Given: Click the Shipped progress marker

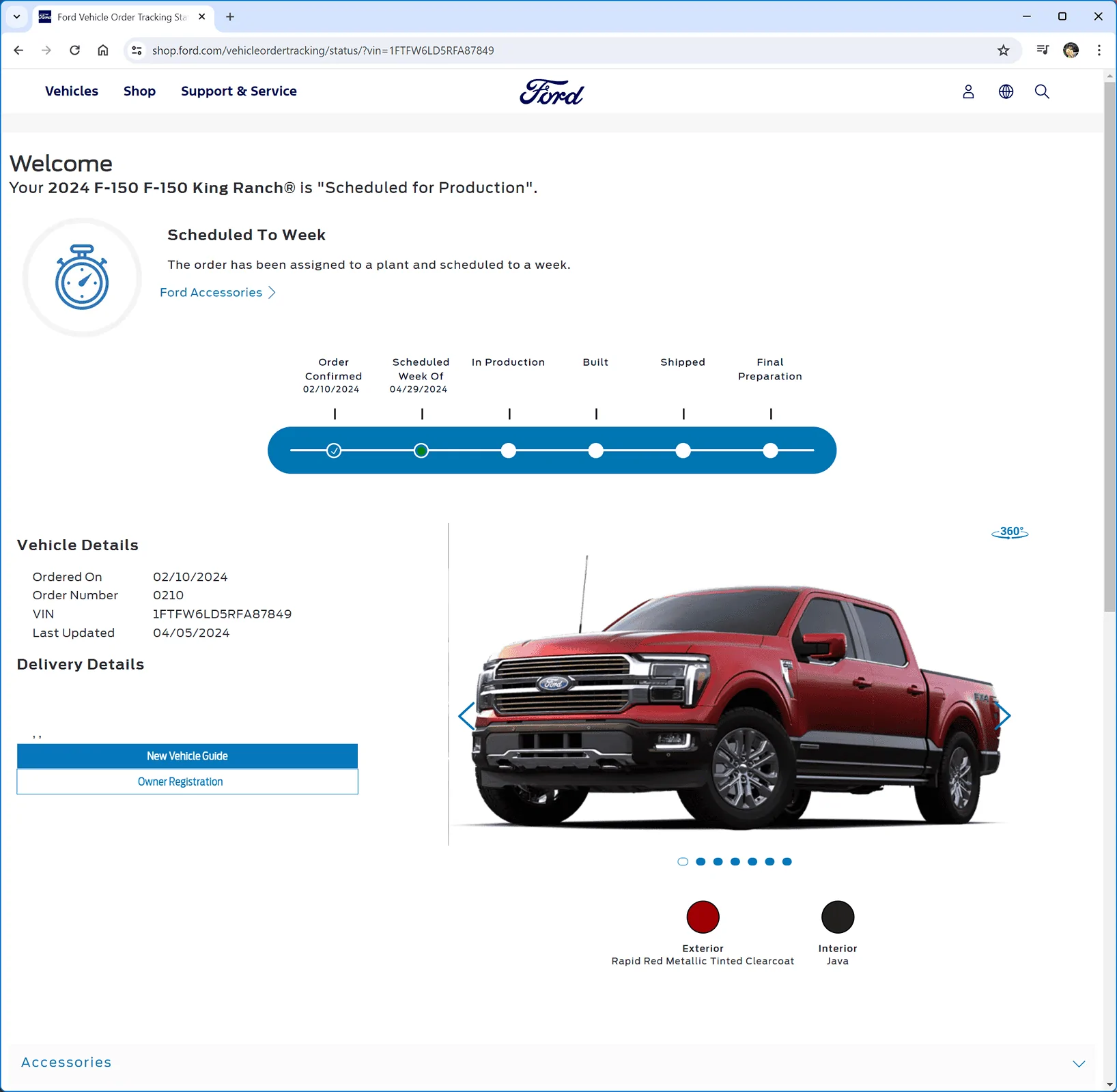Looking at the screenshot, I should pos(683,450).
